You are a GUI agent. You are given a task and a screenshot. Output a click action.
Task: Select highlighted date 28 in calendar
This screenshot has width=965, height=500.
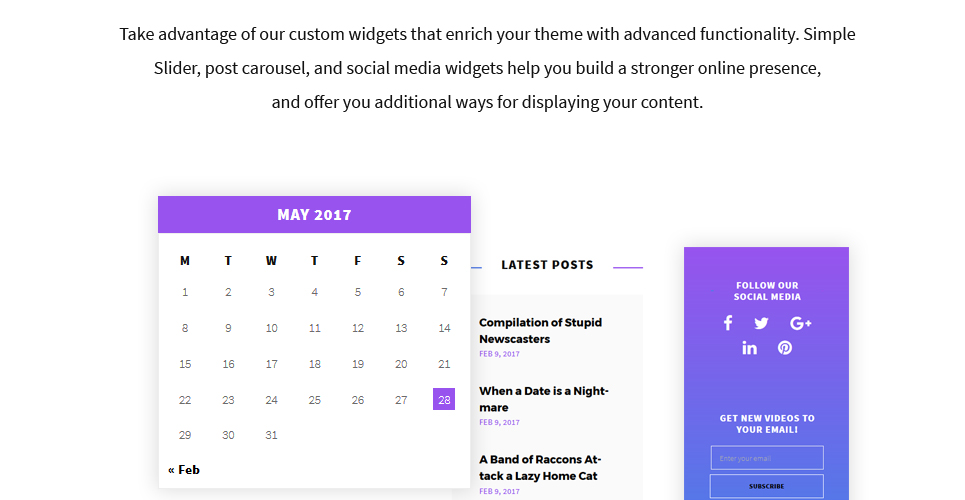click(444, 399)
